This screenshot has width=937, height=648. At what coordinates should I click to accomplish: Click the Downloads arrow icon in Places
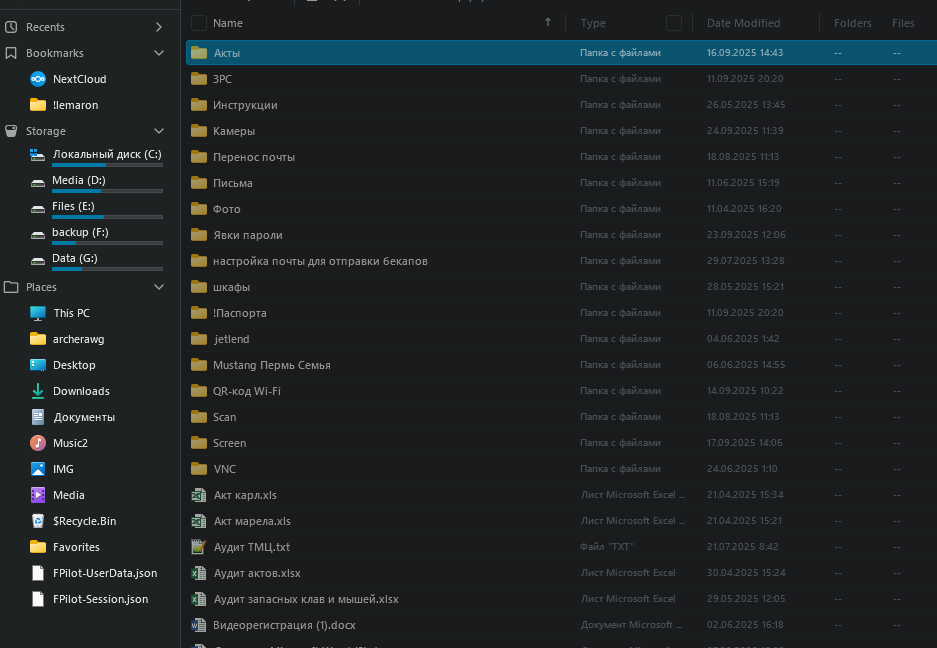pos(38,391)
